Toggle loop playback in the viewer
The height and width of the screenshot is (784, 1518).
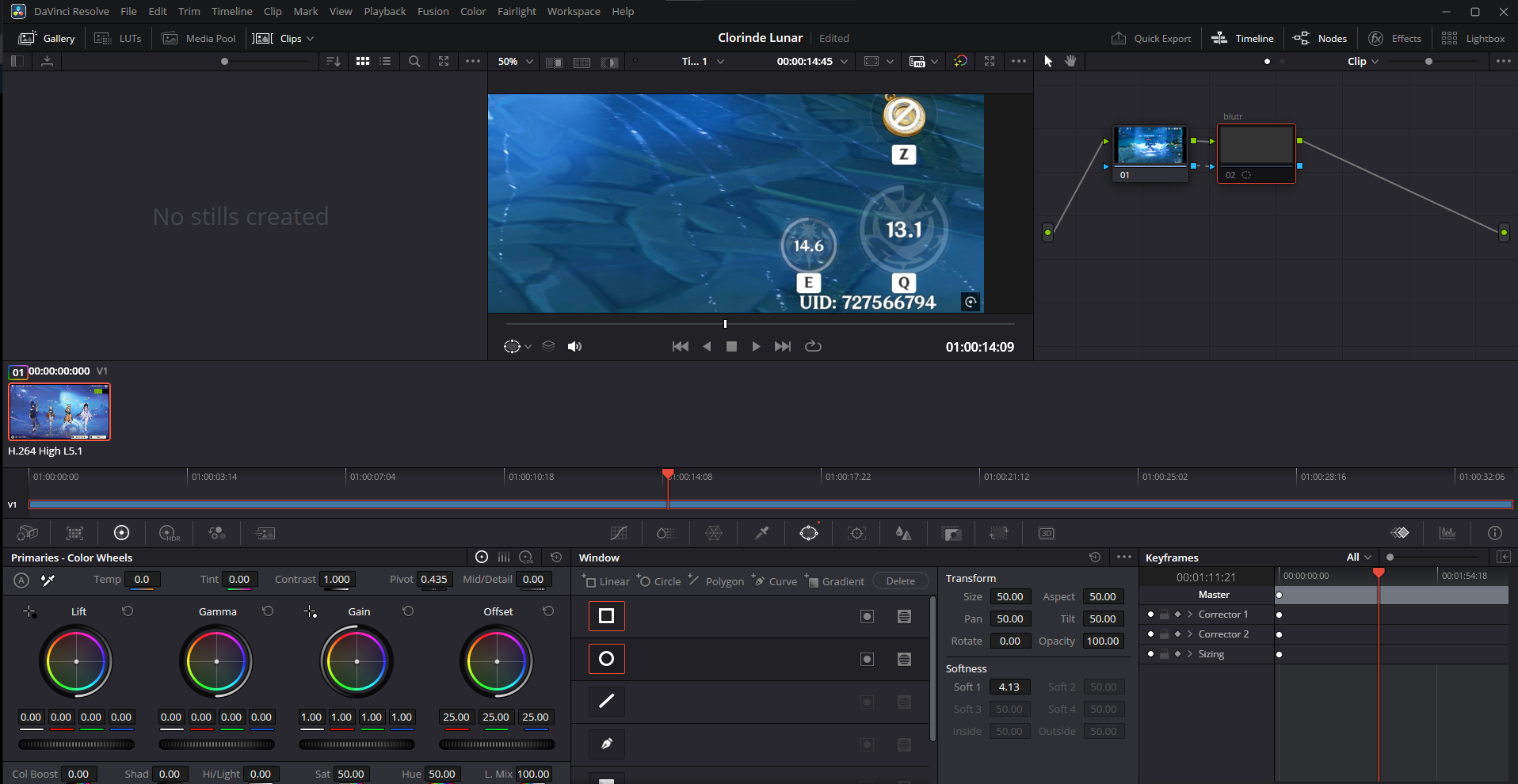click(813, 346)
